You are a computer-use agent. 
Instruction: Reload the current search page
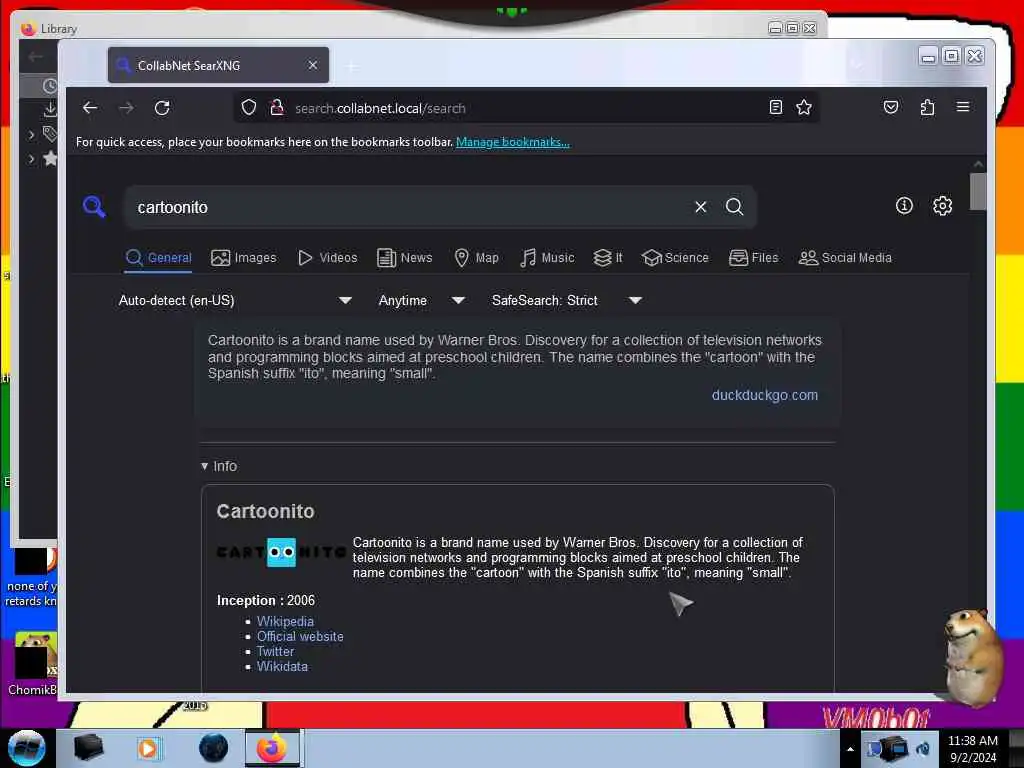click(162, 108)
